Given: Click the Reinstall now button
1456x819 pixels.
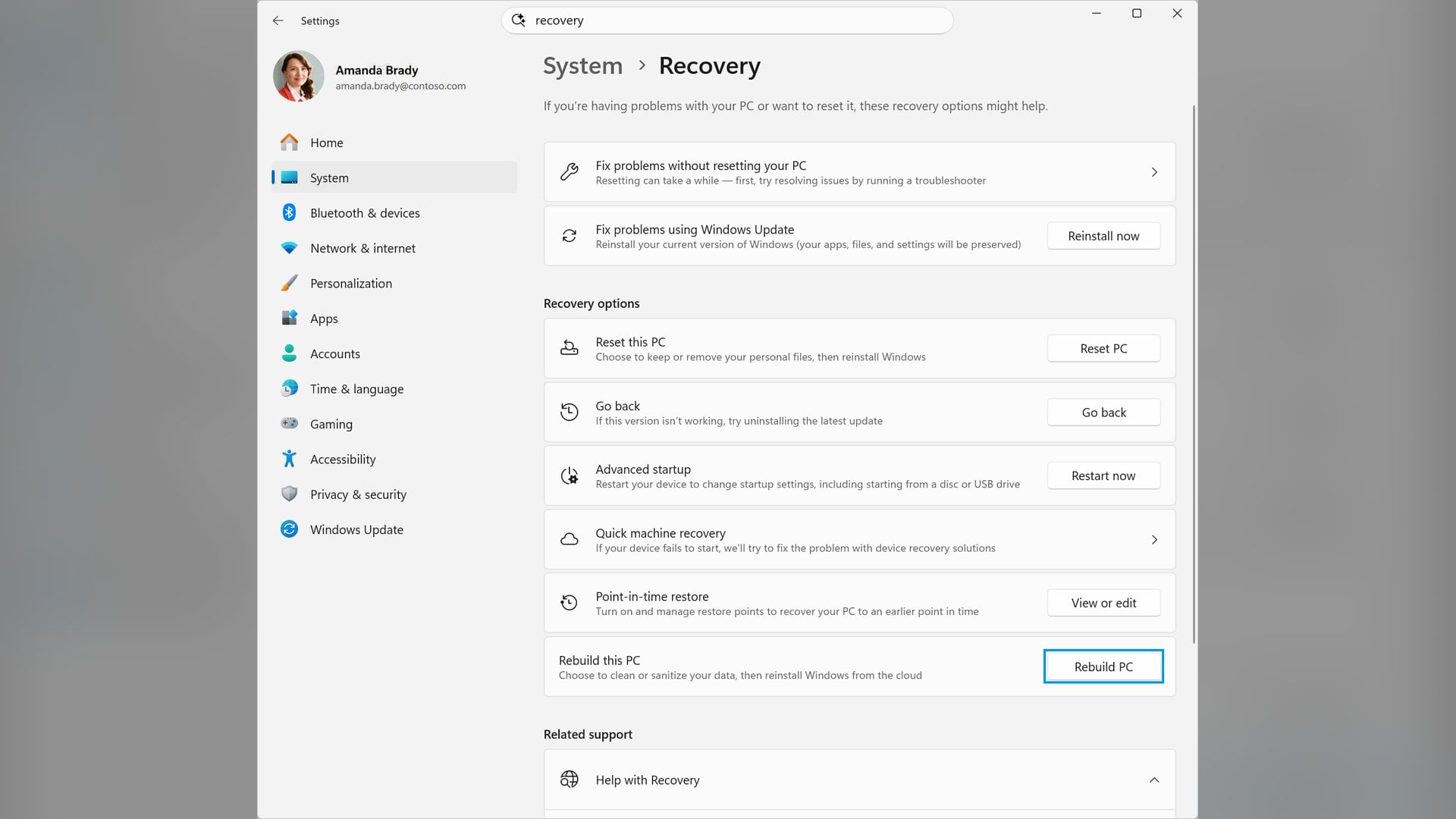Looking at the screenshot, I should pyautogui.click(x=1103, y=236).
